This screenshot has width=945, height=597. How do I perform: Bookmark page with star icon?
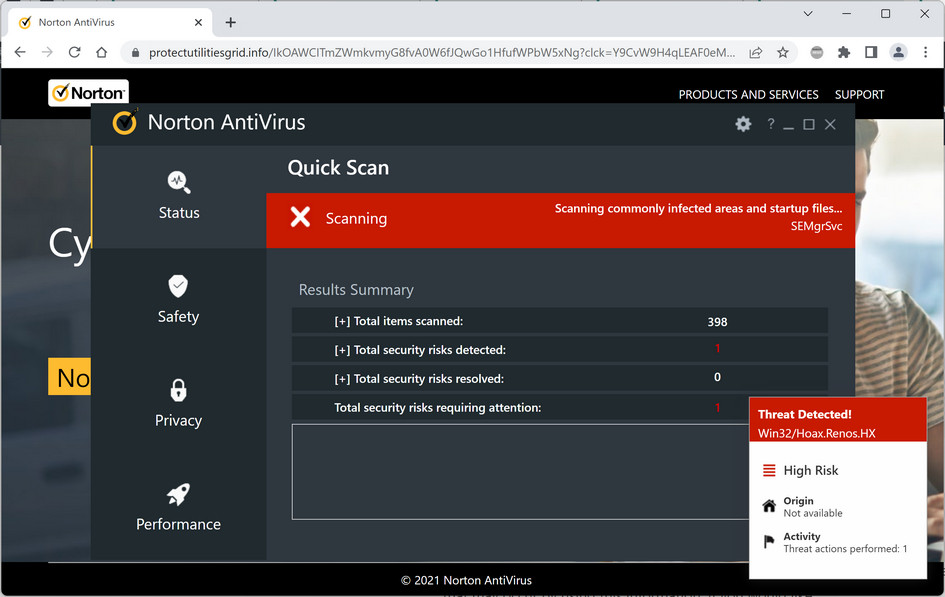(783, 52)
